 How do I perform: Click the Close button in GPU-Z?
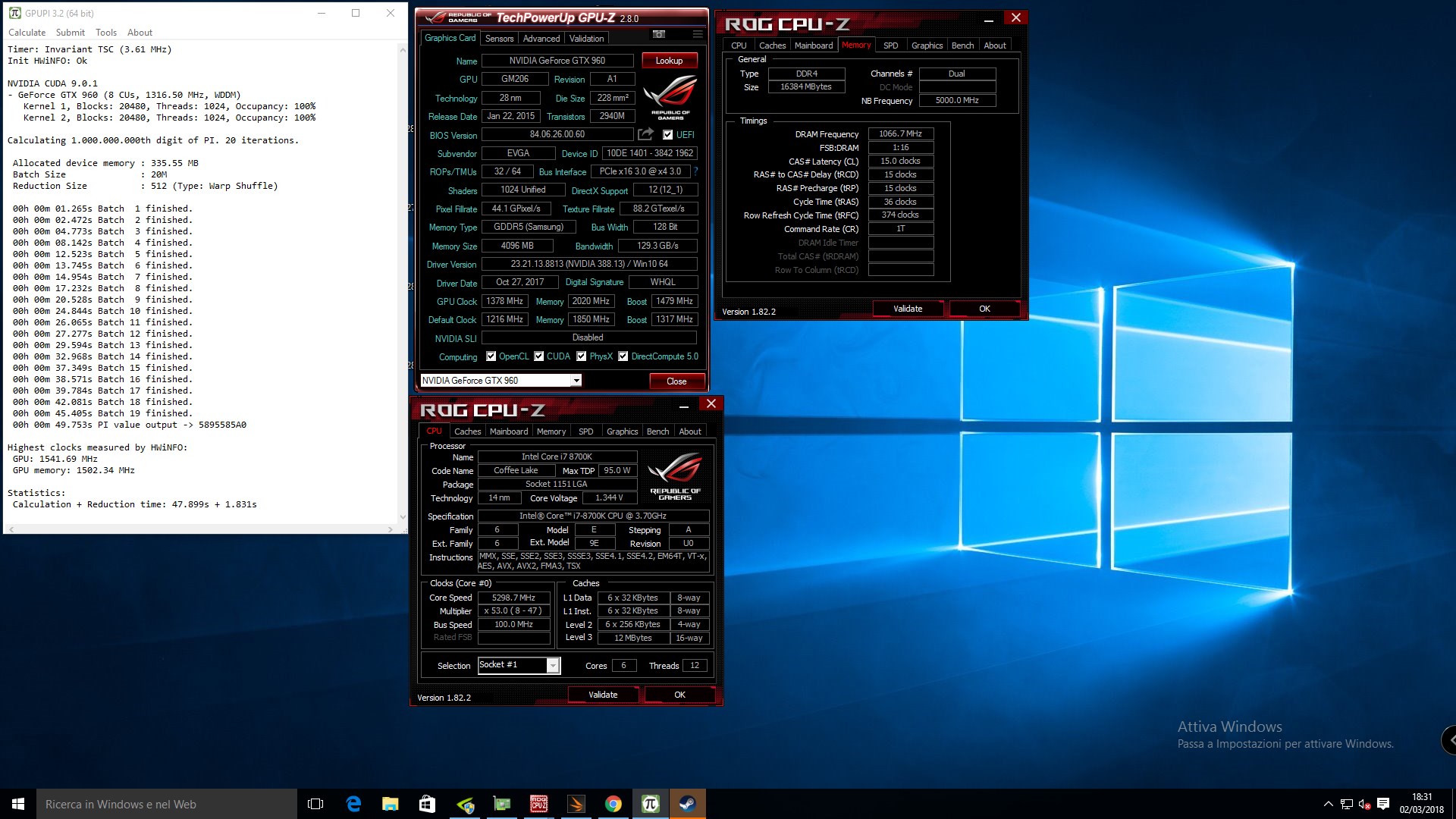pyautogui.click(x=676, y=381)
